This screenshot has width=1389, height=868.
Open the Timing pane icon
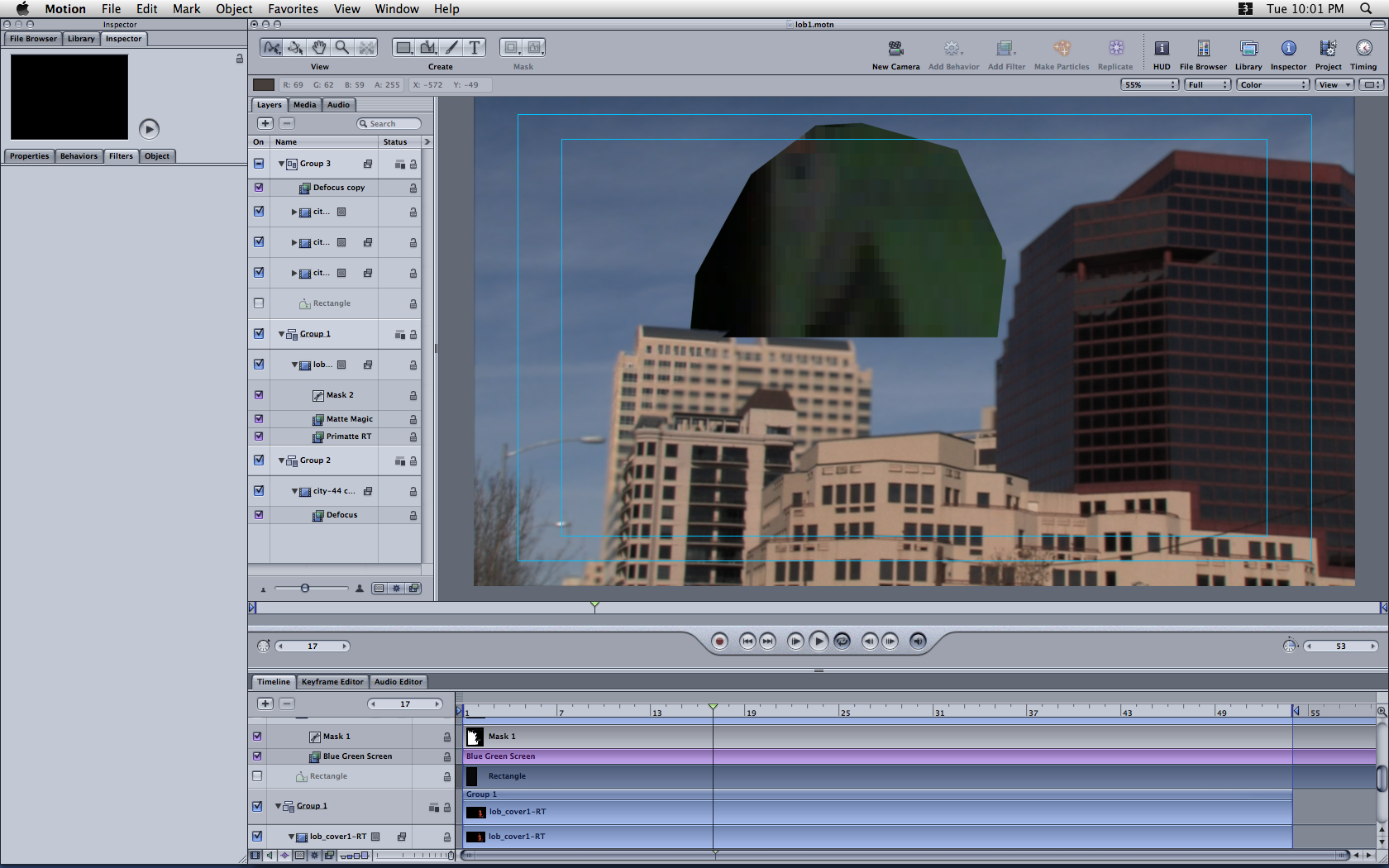(1363, 49)
